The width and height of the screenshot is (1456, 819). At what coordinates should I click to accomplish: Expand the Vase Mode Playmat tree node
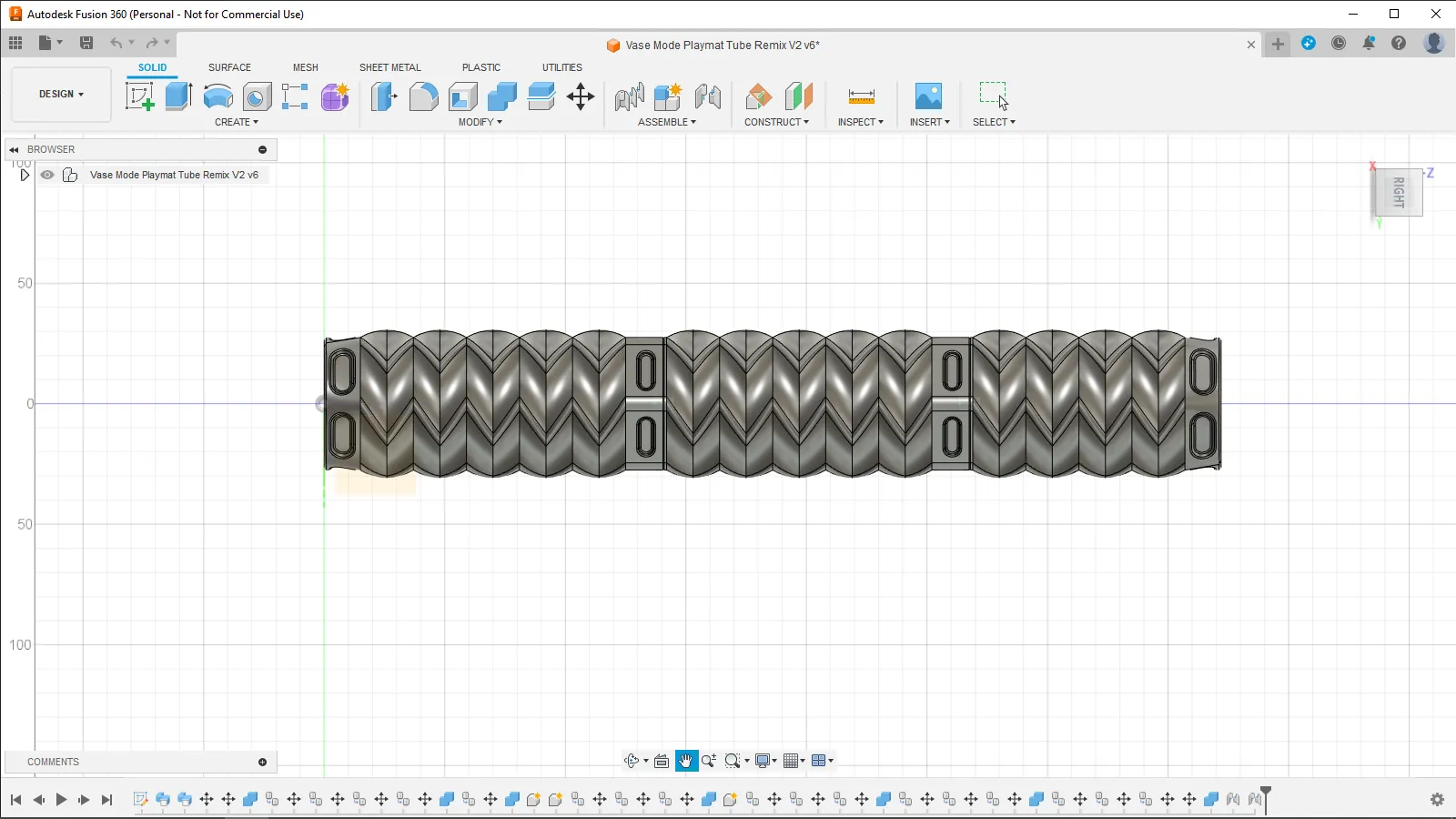25,175
